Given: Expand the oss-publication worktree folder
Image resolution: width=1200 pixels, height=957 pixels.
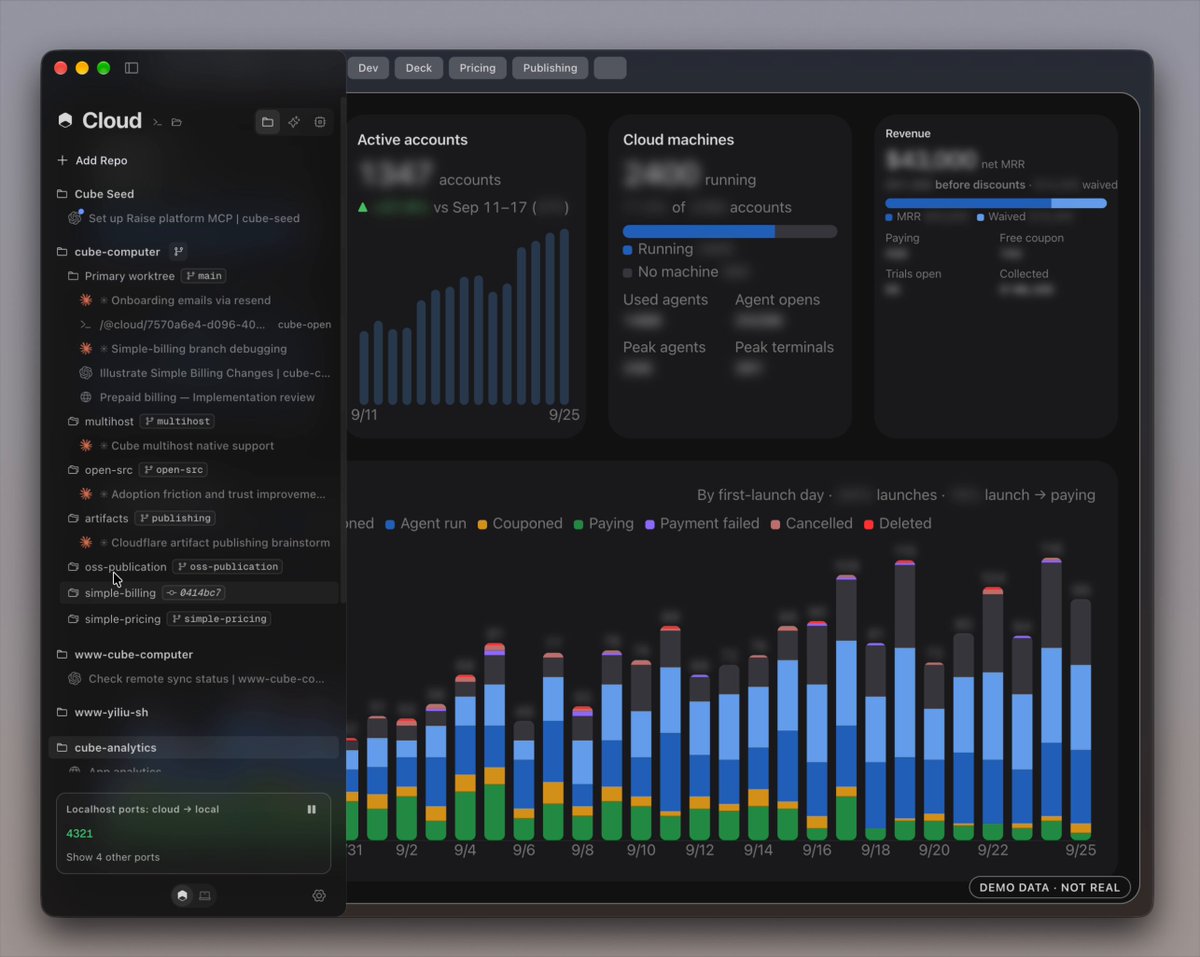Looking at the screenshot, I should tap(73, 567).
